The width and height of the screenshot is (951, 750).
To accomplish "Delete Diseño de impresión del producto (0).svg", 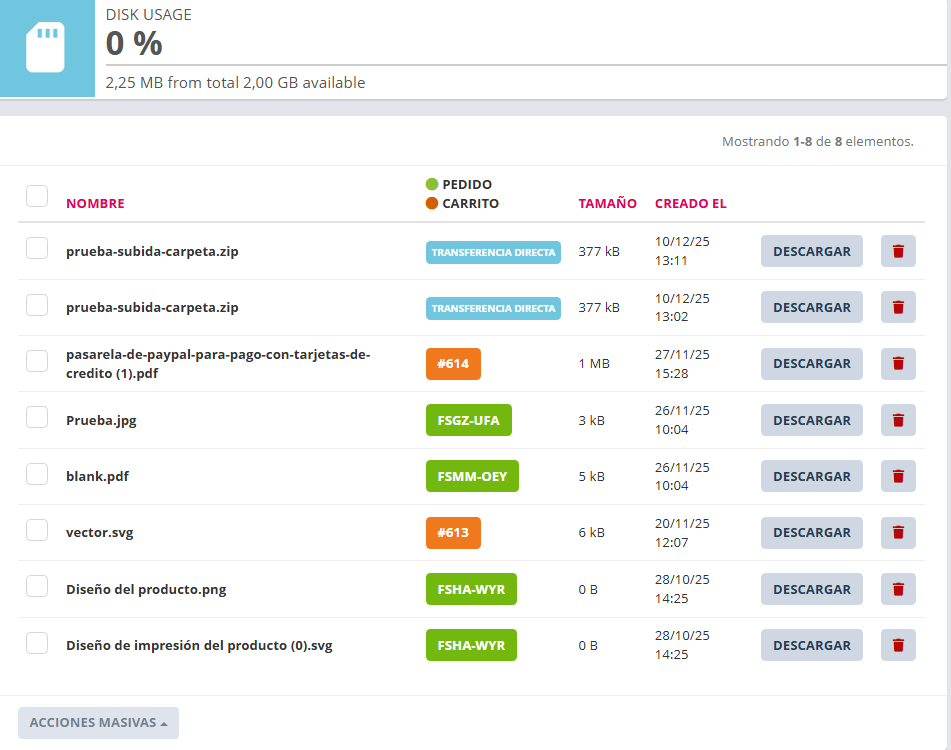I will tap(897, 645).
